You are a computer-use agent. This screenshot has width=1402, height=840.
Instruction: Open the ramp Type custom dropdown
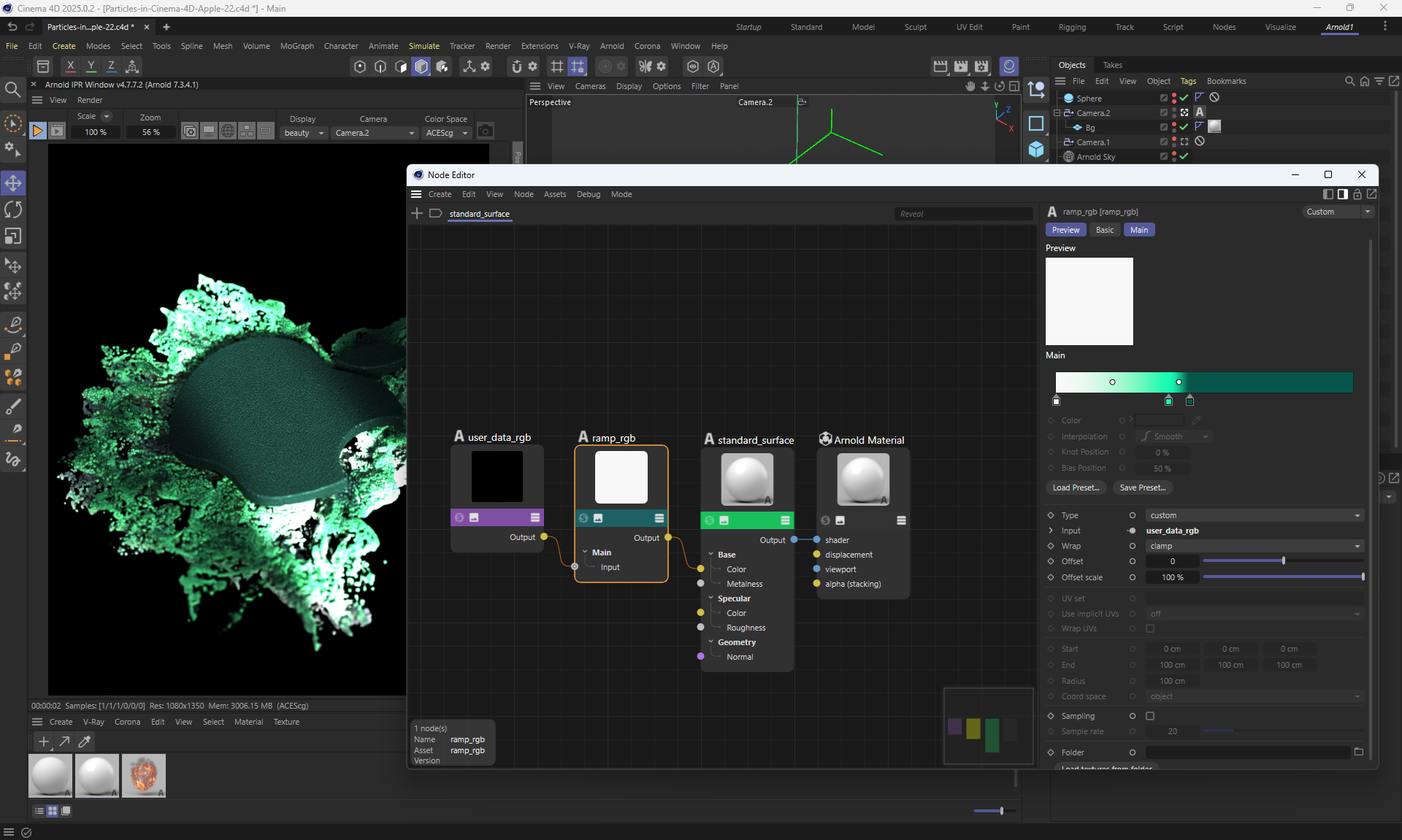pyautogui.click(x=1254, y=515)
